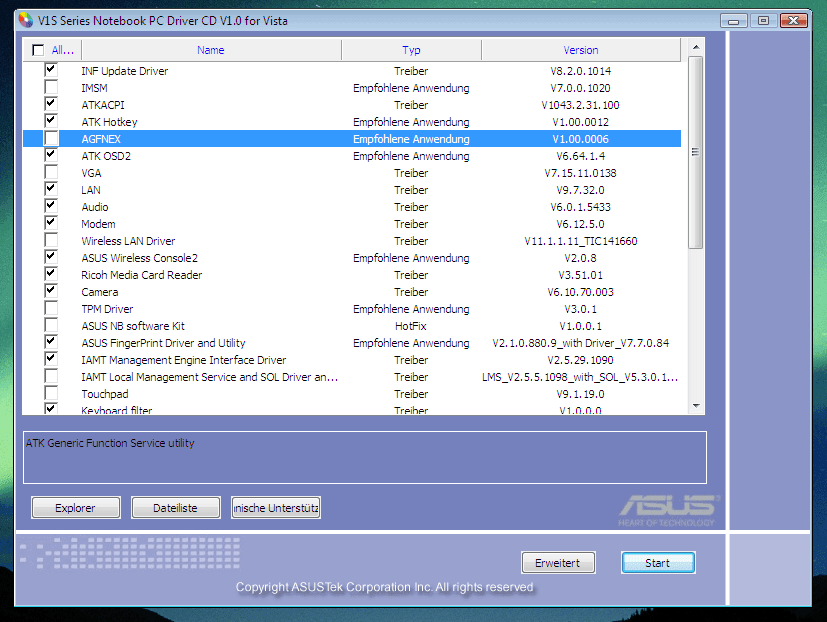Uncheck the Camera driver checkbox
827x622 pixels.
tap(51, 291)
